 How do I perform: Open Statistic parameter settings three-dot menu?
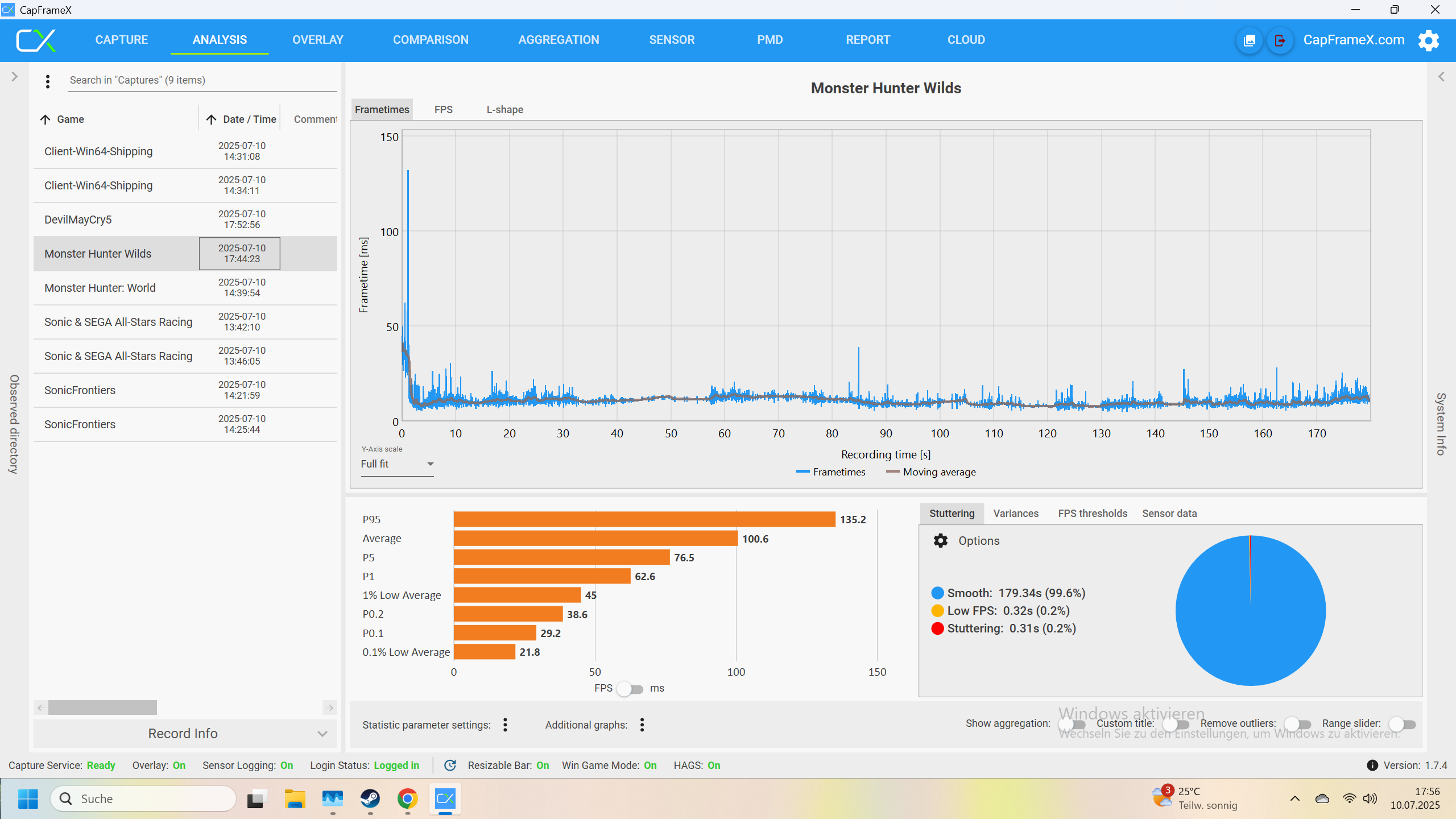coord(505,725)
